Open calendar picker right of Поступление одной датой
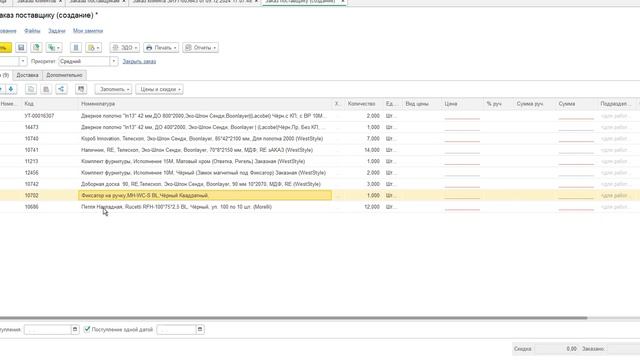640x360 pixels. click(x=200, y=329)
